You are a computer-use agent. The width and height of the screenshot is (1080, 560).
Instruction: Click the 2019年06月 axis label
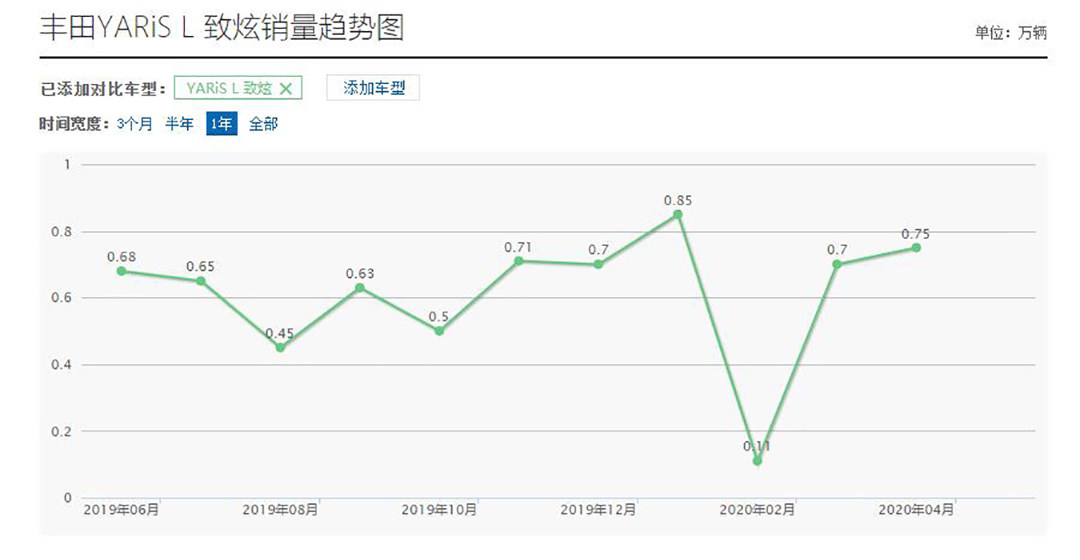121,510
